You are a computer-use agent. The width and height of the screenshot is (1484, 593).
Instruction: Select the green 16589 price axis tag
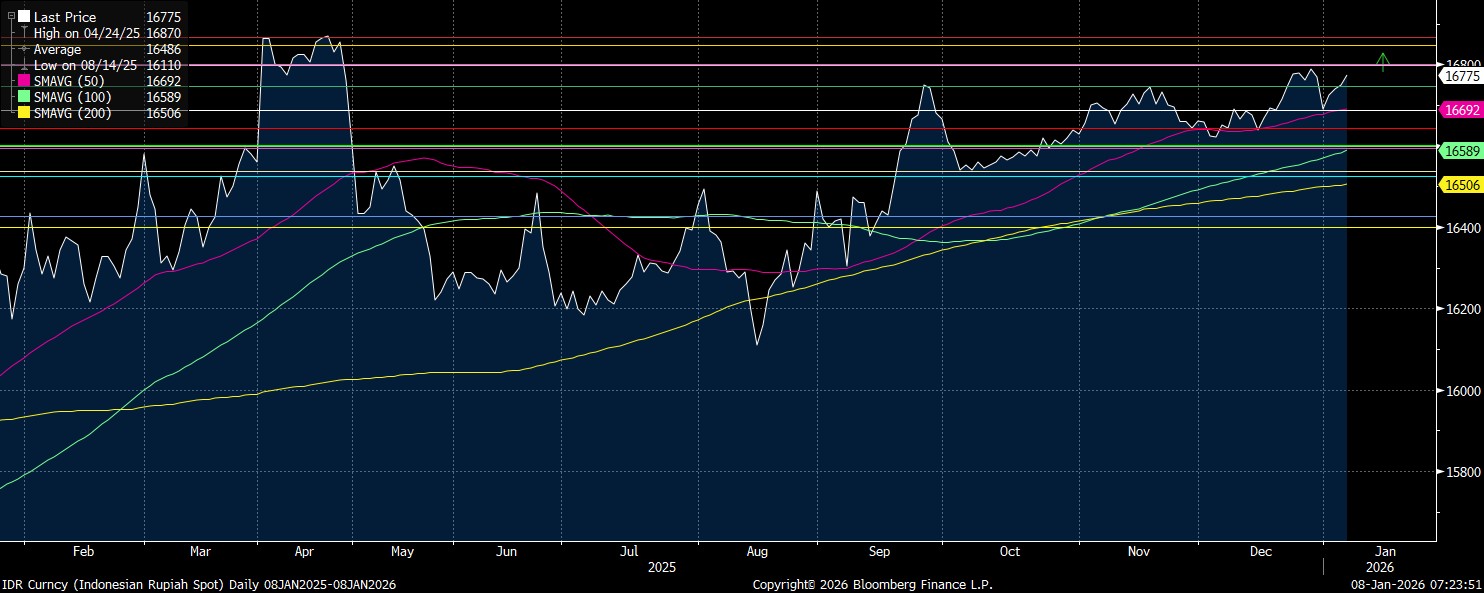1459,150
